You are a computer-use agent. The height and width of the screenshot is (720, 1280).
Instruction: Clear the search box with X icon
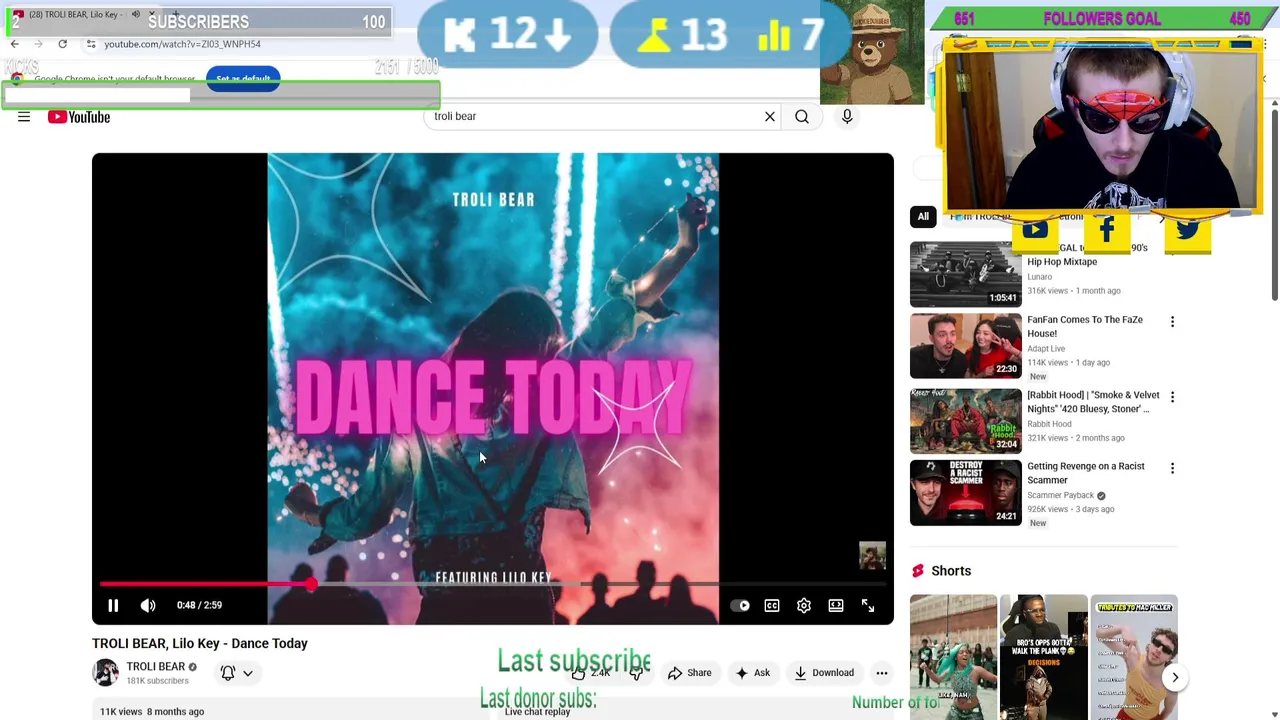tap(770, 117)
